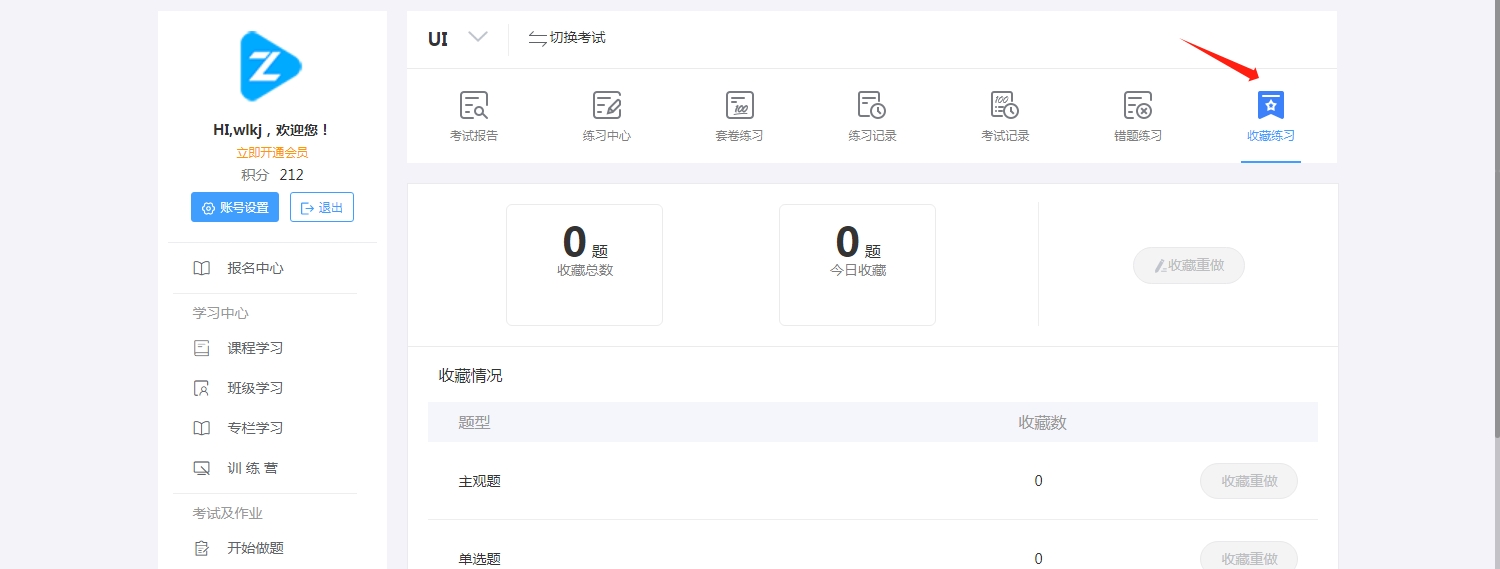
Task: Switch to the 错题练习 tab label
Action: pos(1138,136)
